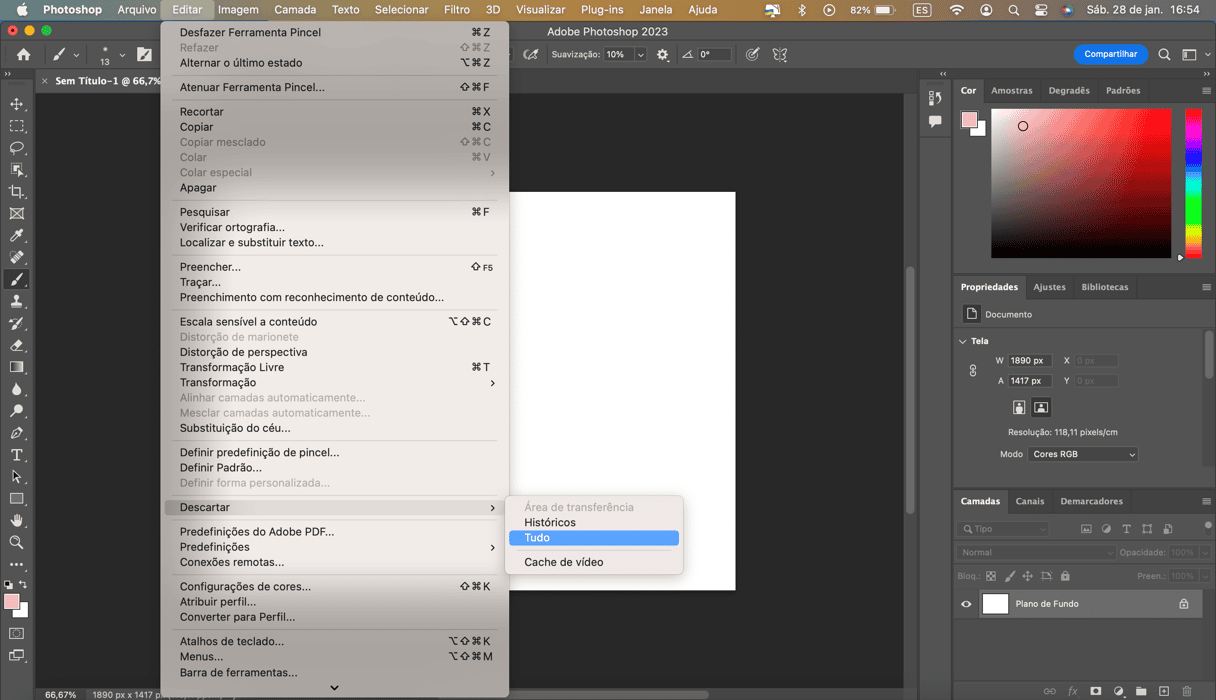Select the Zoom tool
1216x700 pixels.
(17, 542)
